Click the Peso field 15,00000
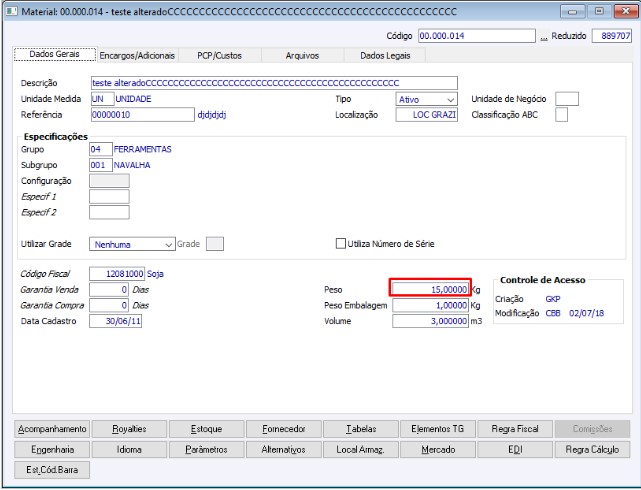641x490 pixels. pos(430,290)
